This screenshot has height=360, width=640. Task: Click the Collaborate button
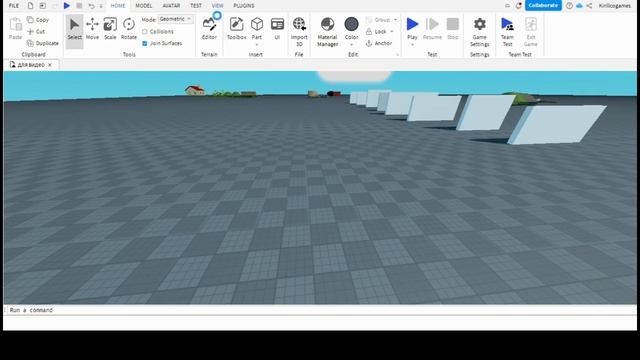(543, 5)
